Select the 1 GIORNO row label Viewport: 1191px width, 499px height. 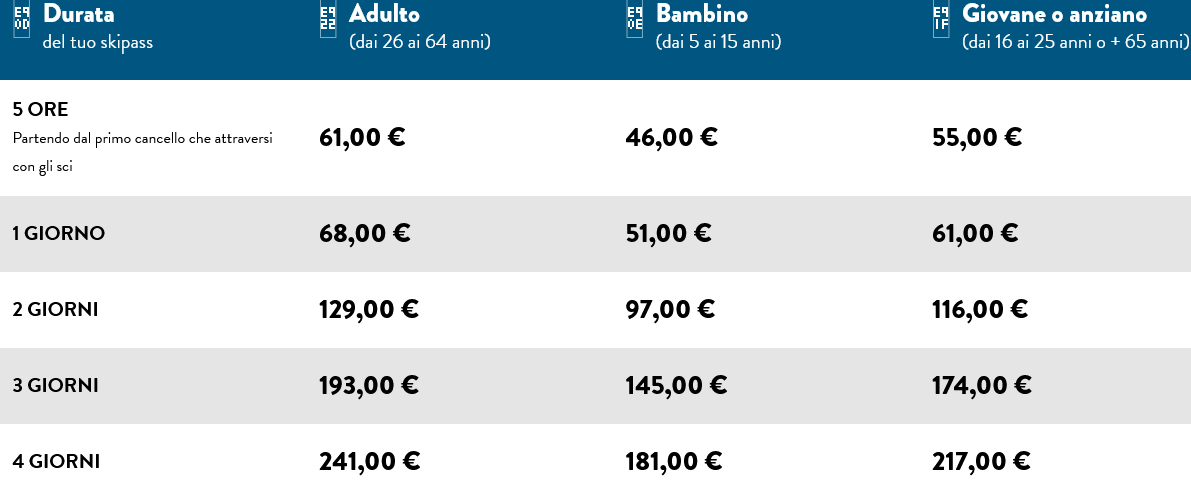(58, 234)
